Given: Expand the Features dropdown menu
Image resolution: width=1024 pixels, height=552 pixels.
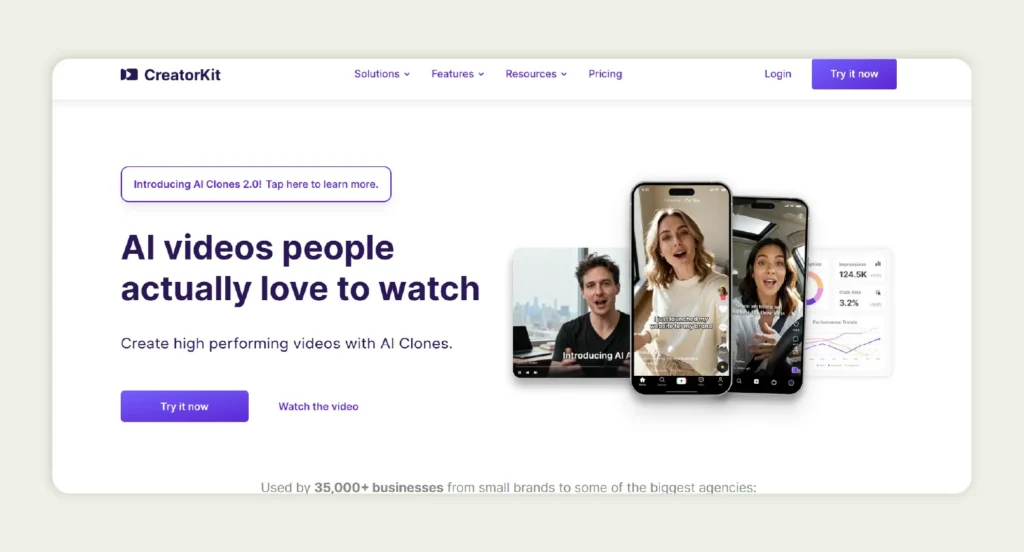Looking at the screenshot, I should pos(458,74).
